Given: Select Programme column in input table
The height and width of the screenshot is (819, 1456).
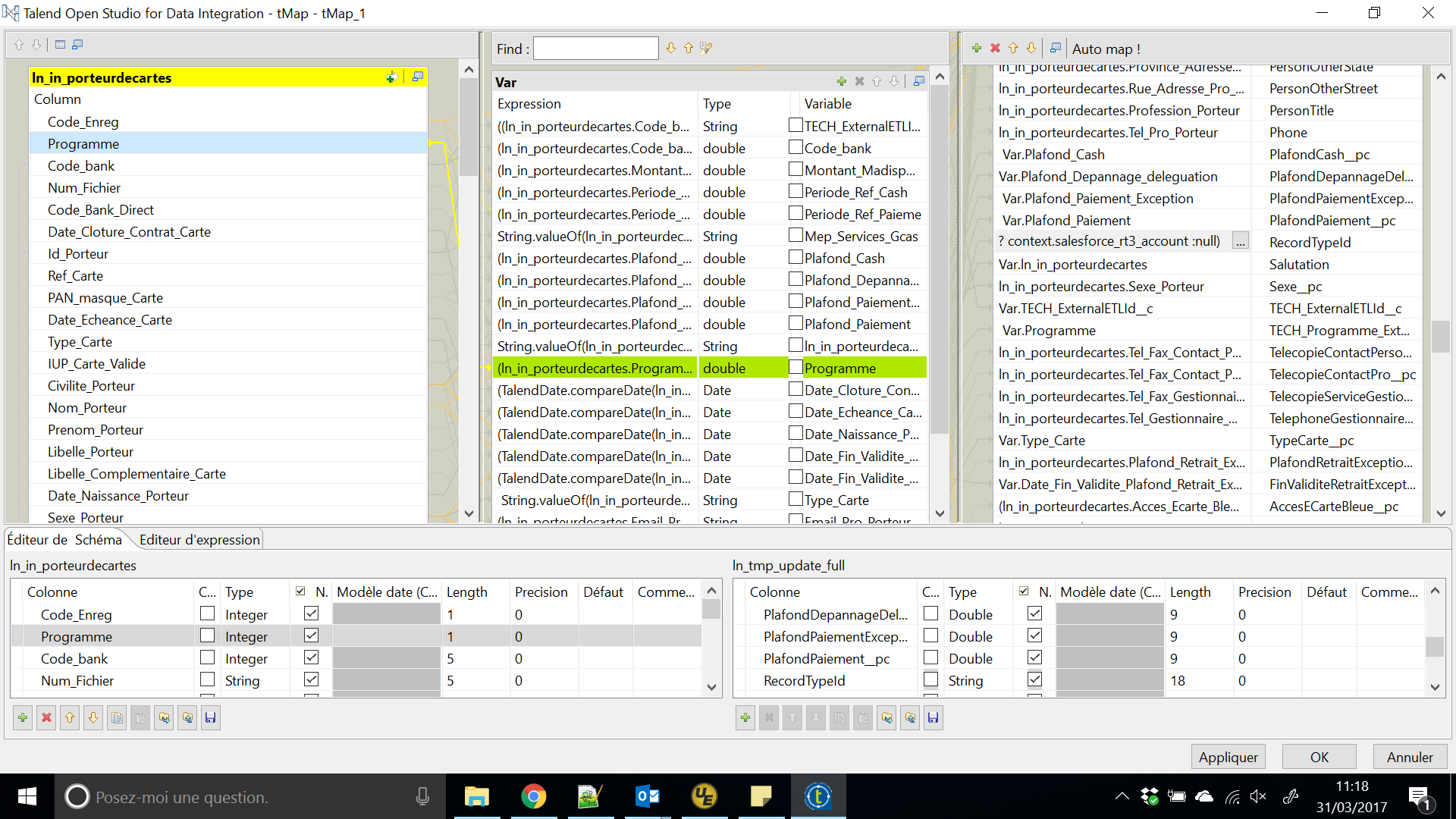Looking at the screenshot, I should click(228, 143).
